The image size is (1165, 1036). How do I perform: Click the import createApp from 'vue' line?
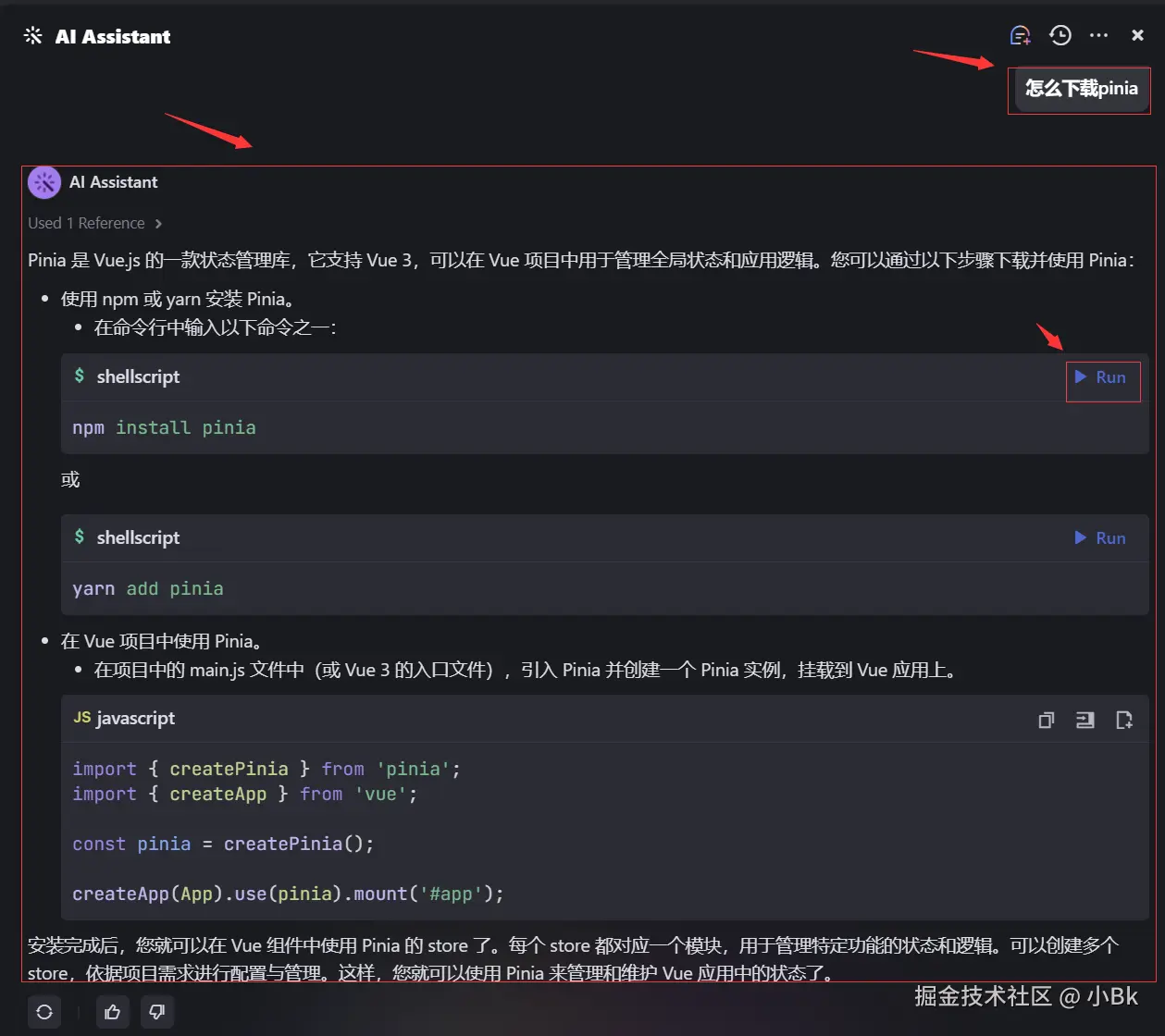[x=244, y=794]
